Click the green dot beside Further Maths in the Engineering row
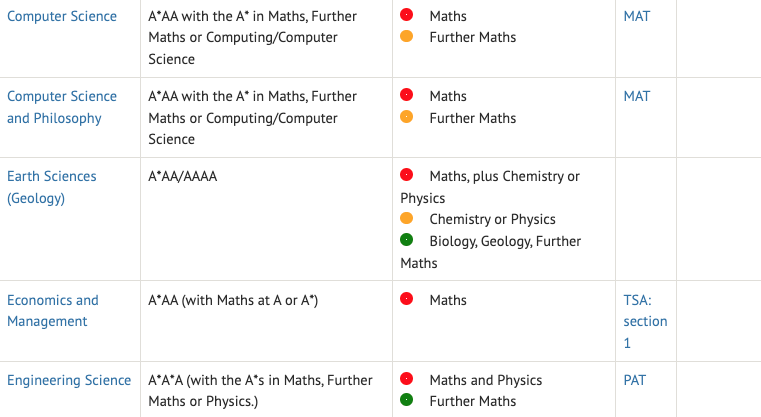Image resolution: width=761 pixels, height=417 pixels. pos(406,400)
